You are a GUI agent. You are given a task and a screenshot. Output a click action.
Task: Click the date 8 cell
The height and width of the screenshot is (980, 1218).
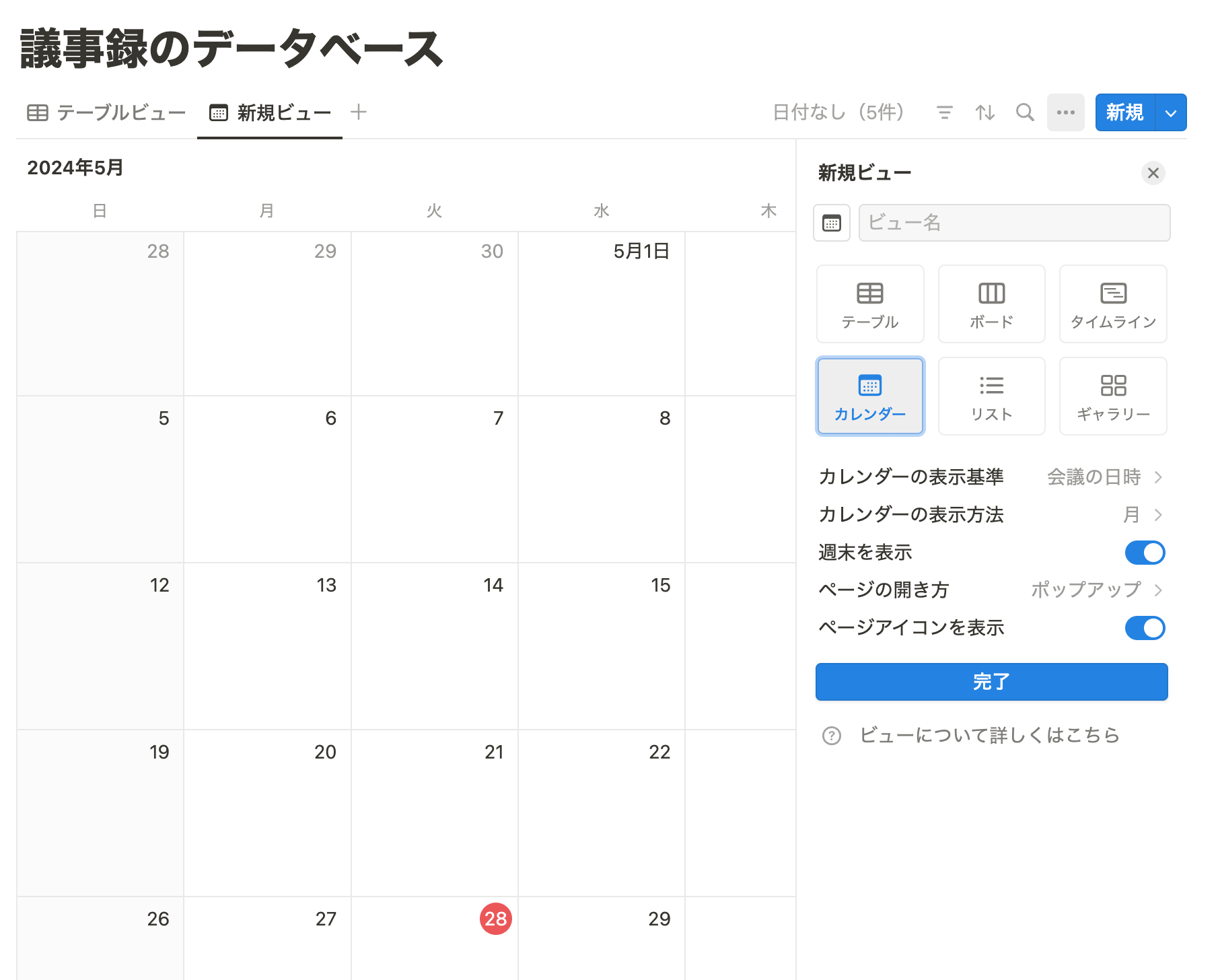pyautogui.click(x=602, y=479)
